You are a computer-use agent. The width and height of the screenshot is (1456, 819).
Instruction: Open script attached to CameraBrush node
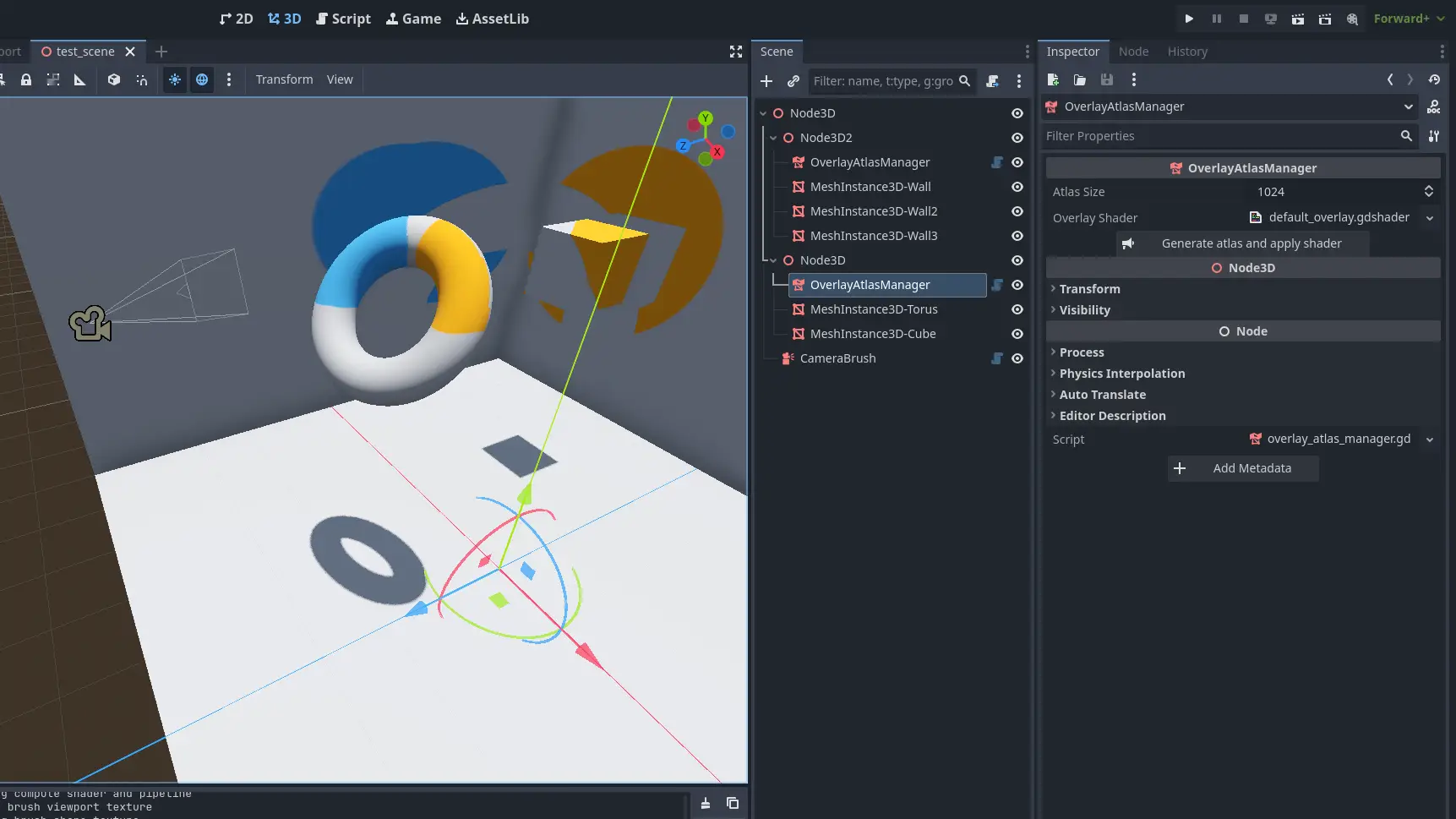click(x=997, y=358)
